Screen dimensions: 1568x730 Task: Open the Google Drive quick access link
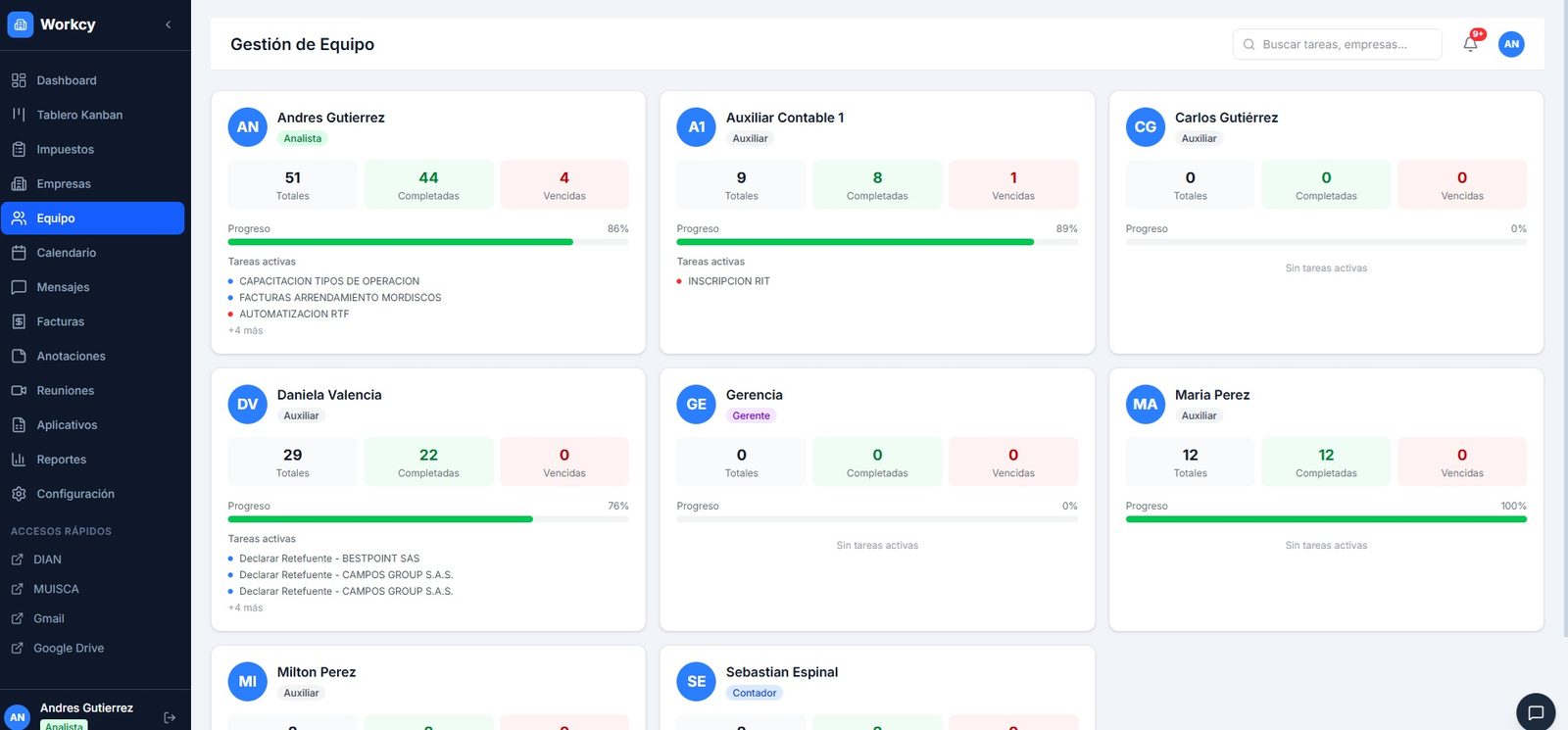69,648
